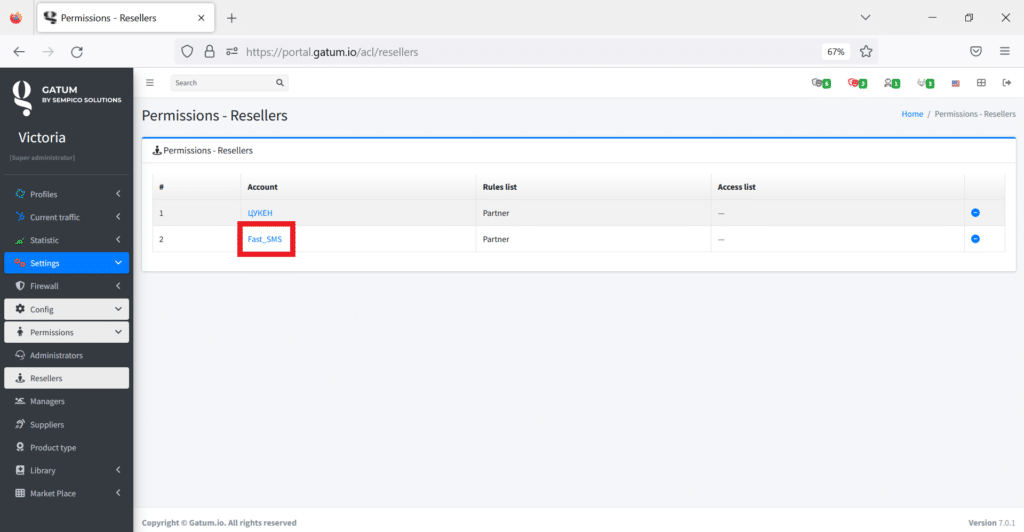Expand the Library sidebar menu
This screenshot has width=1024, height=532.
tap(66, 470)
